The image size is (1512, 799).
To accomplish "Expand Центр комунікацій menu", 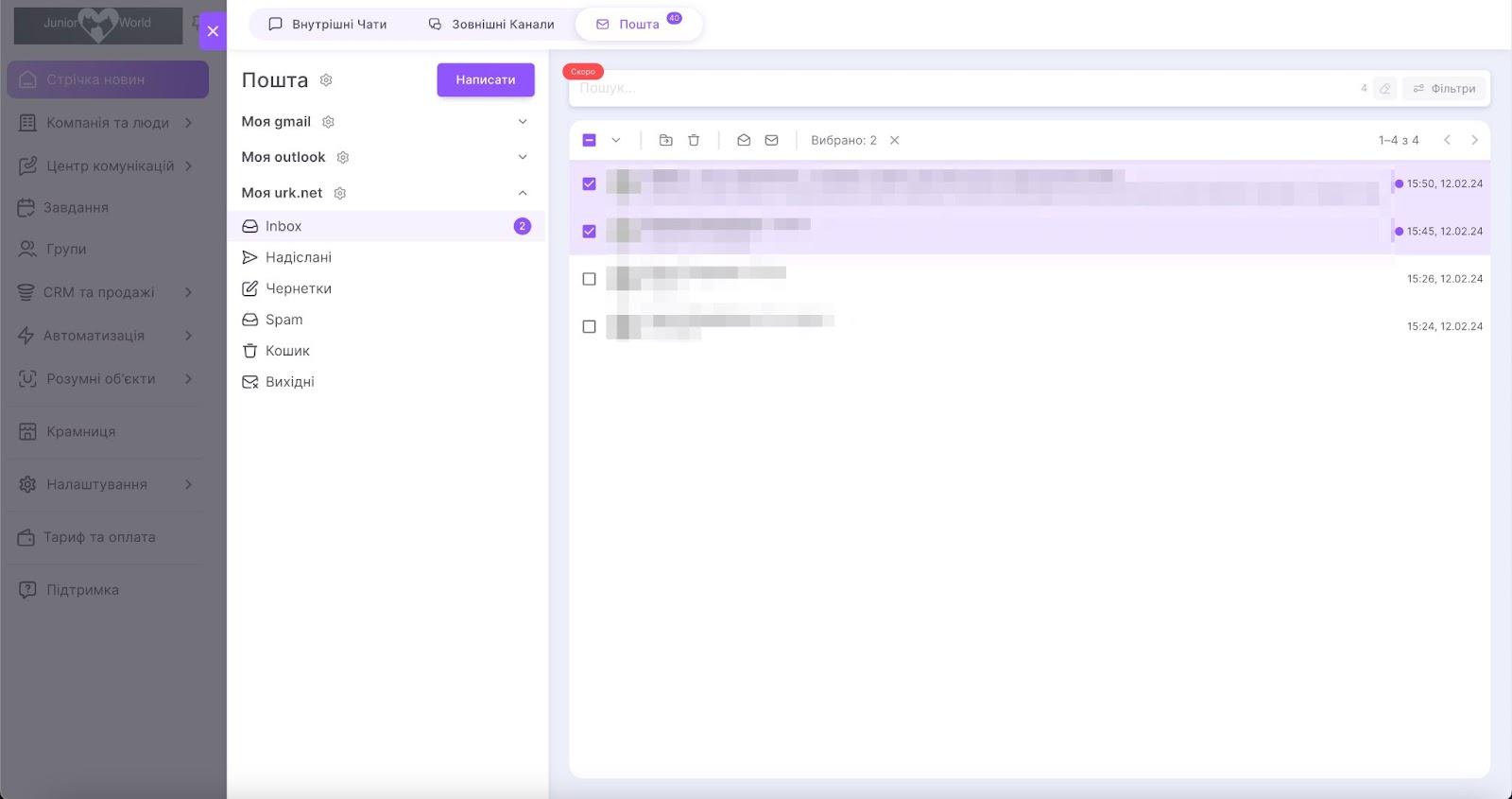I will coord(108,166).
